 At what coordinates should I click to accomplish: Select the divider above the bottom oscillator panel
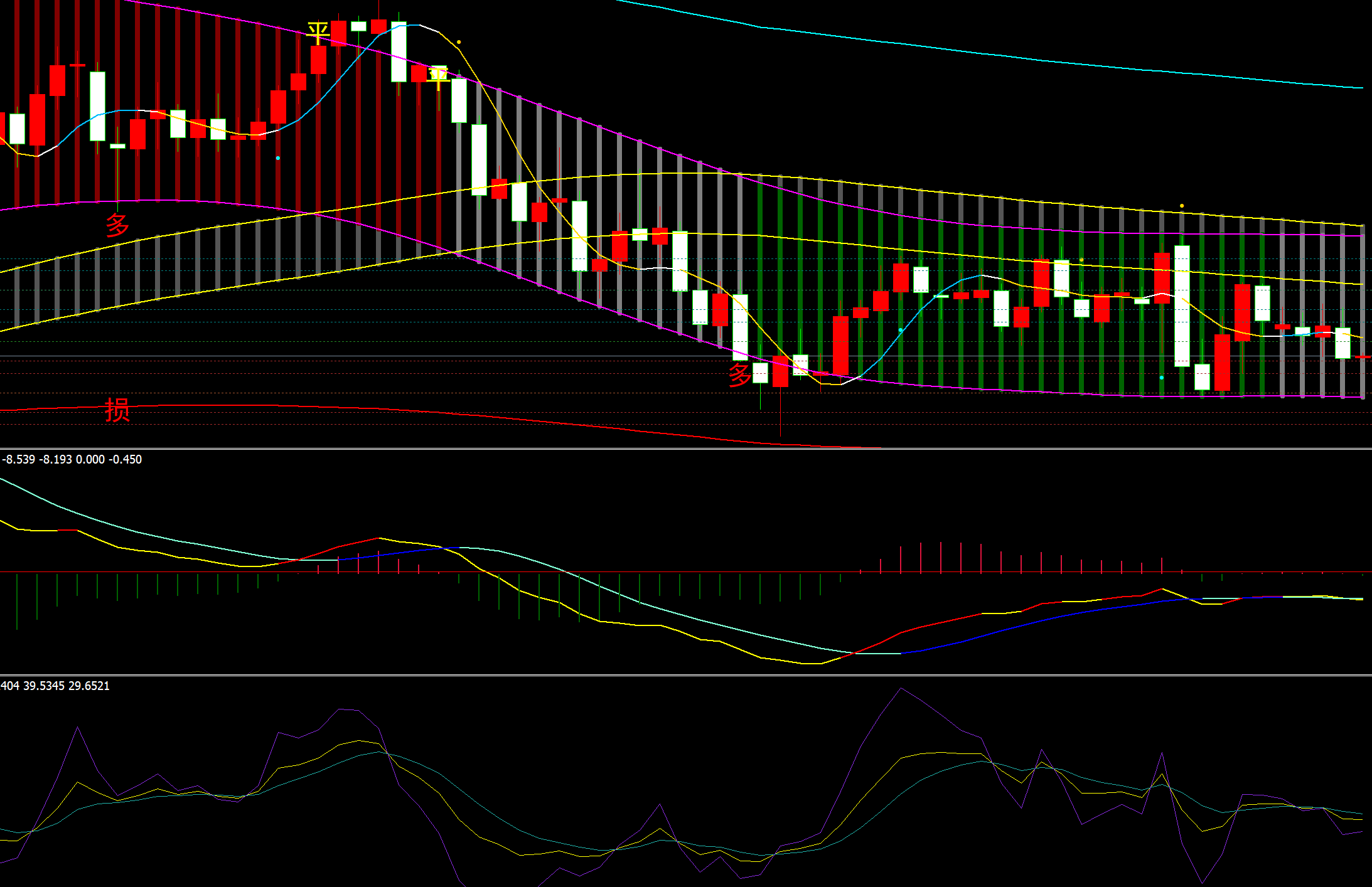685,675
